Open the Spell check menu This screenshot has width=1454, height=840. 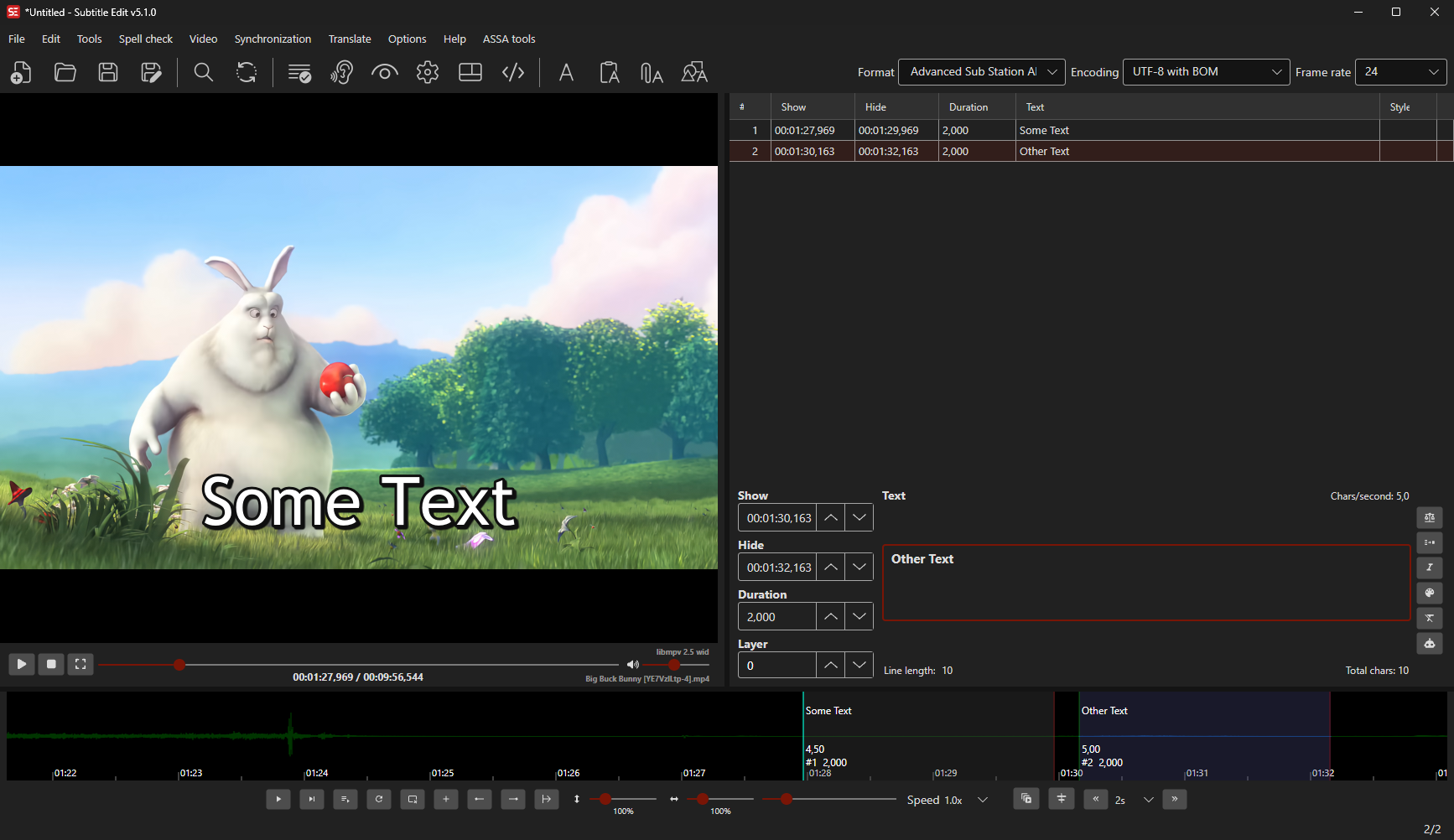(x=146, y=39)
